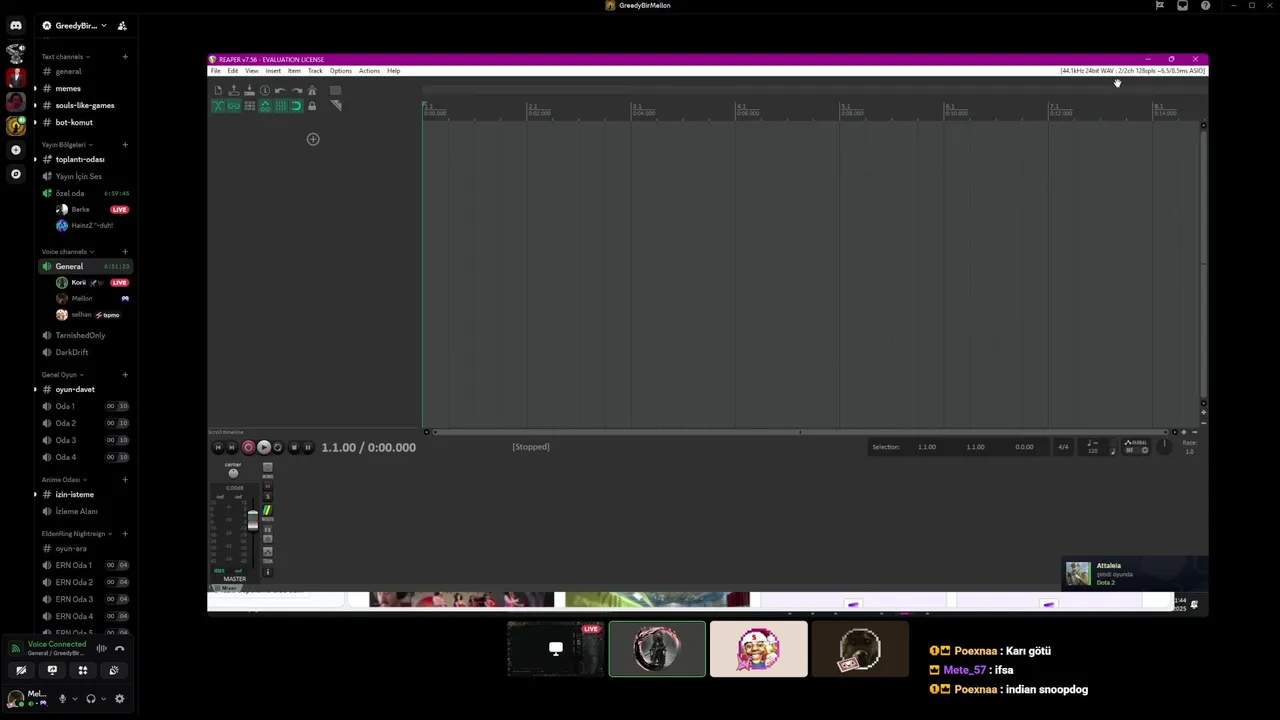Click the Route button on master track

coord(267,510)
